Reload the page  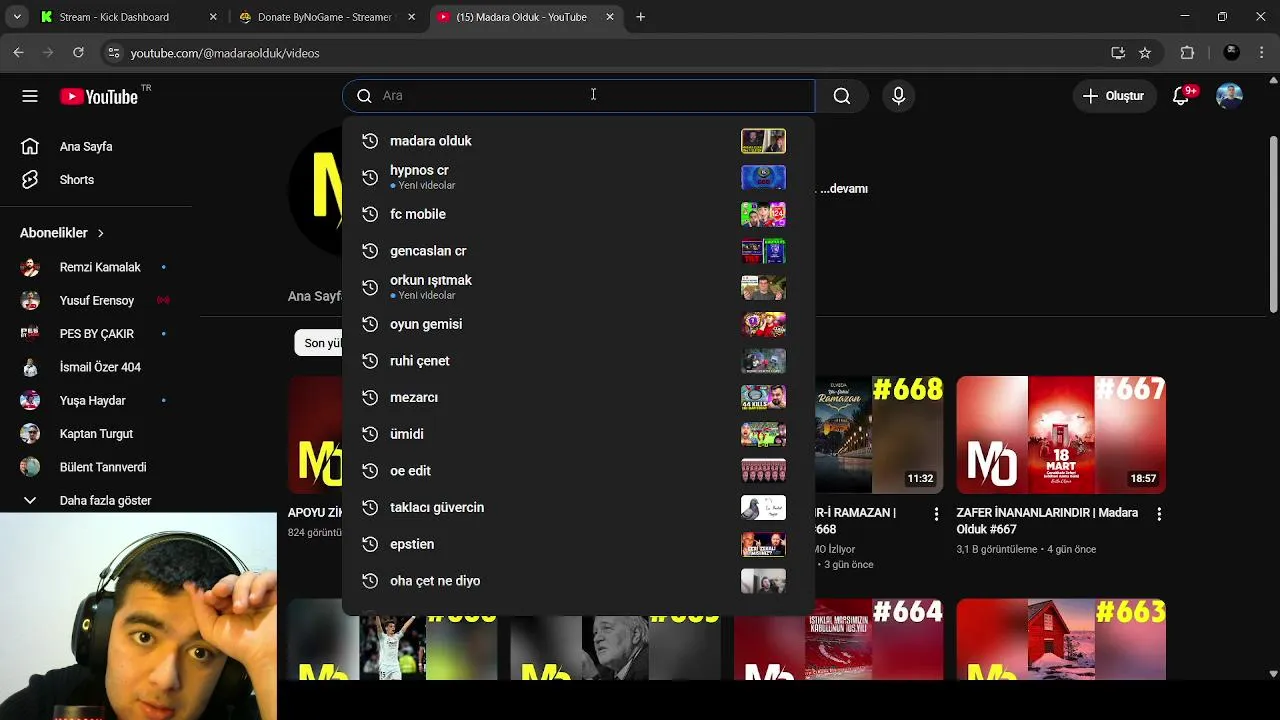(78, 53)
